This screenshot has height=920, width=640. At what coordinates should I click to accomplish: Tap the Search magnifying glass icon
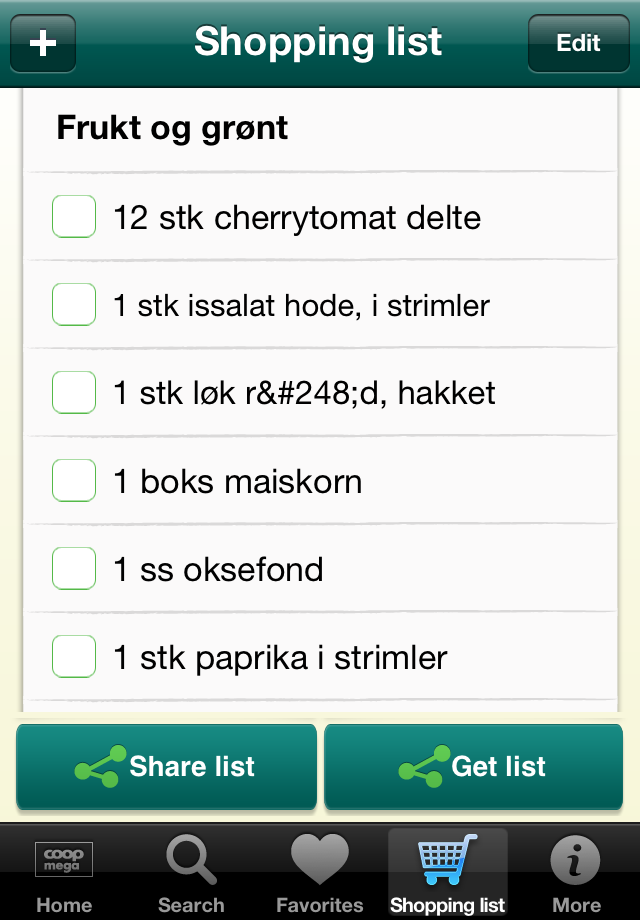click(x=191, y=860)
